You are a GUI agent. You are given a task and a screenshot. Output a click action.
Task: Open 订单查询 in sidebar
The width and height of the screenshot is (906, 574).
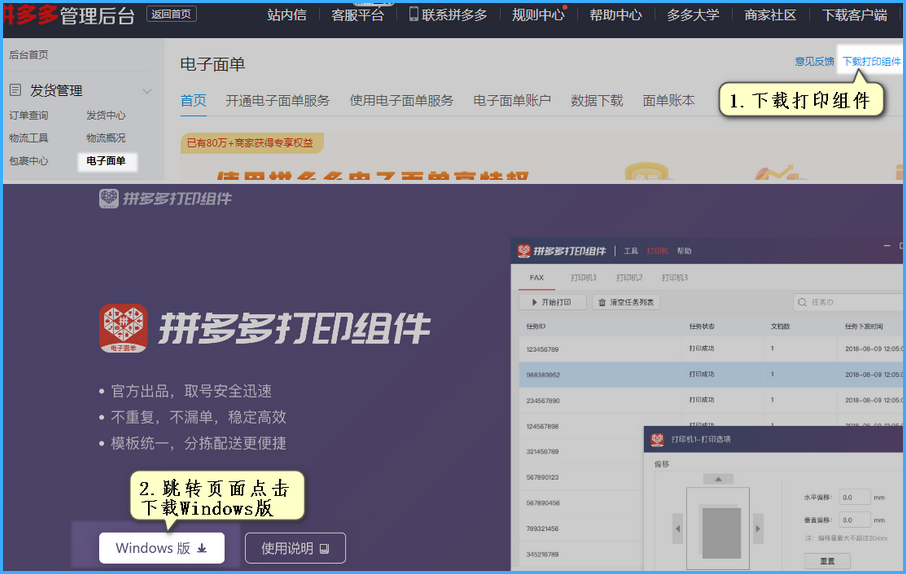click(x=28, y=115)
